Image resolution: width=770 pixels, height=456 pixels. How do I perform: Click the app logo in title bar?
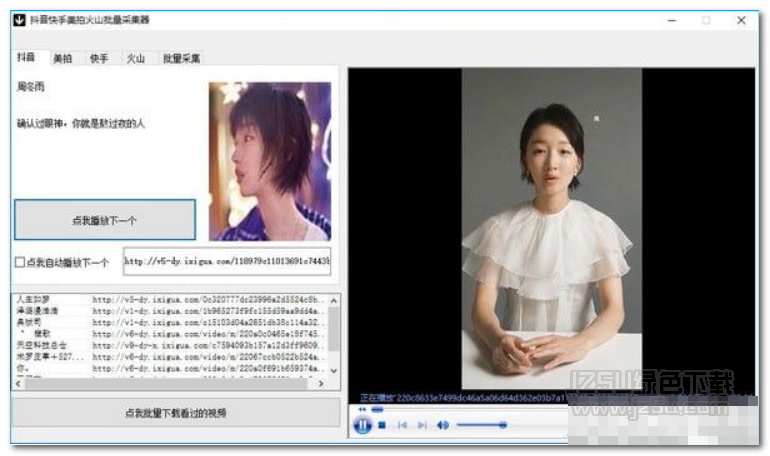click(x=19, y=20)
